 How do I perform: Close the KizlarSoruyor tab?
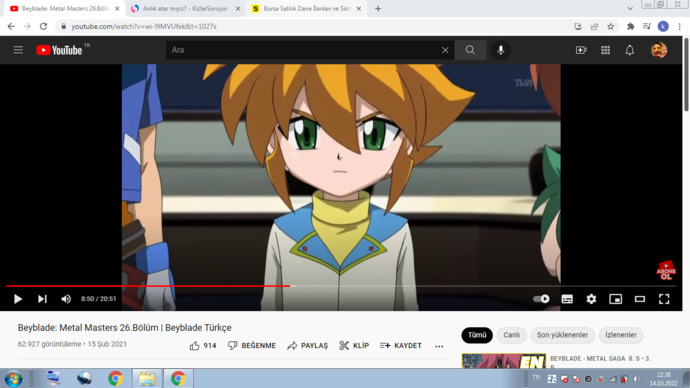point(238,8)
